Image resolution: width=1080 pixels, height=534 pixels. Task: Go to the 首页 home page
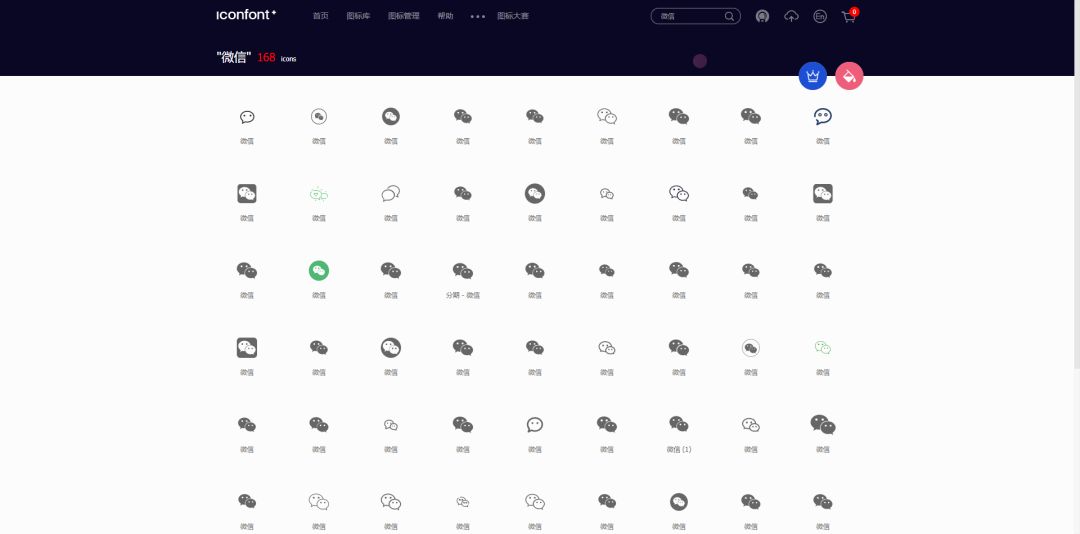[x=320, y=16]
